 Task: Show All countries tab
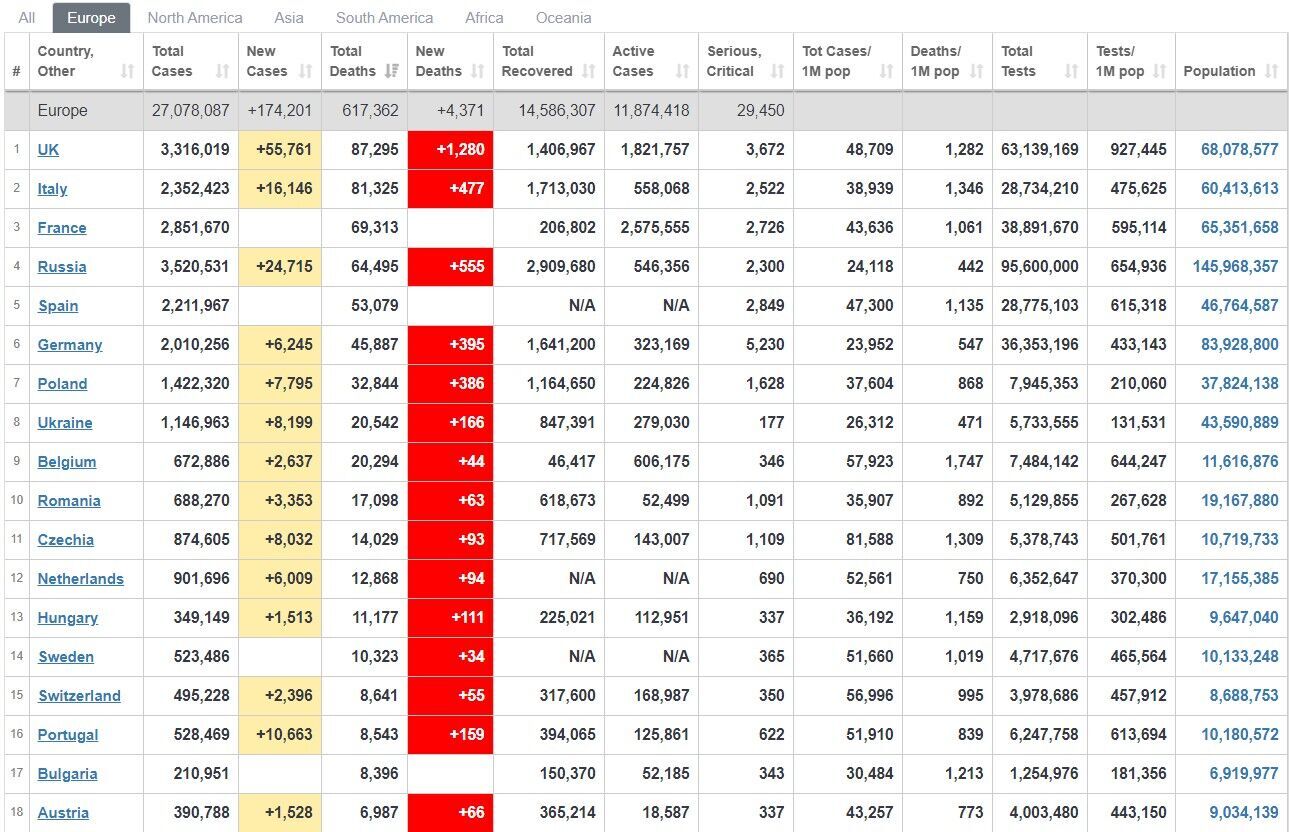click(27, 18)
